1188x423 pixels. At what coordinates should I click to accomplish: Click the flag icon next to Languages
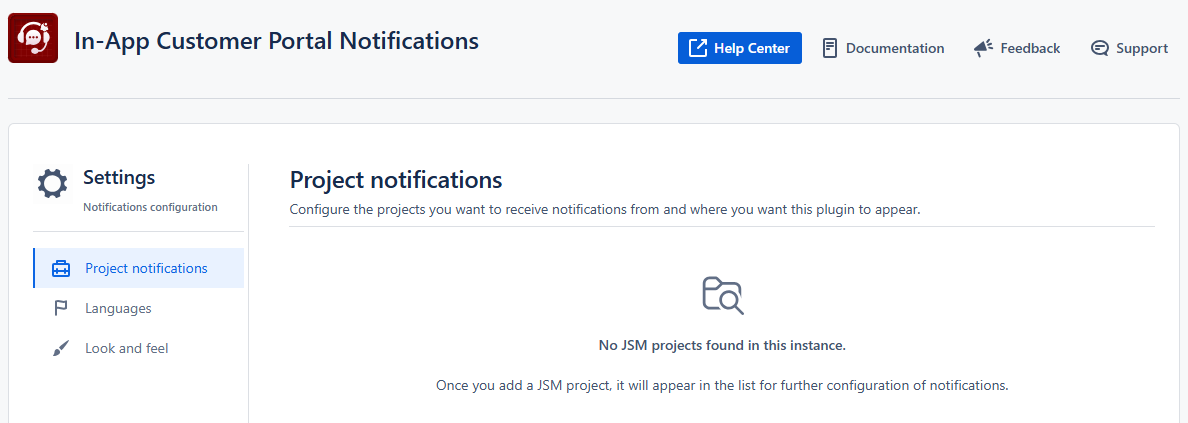[61, 309]
